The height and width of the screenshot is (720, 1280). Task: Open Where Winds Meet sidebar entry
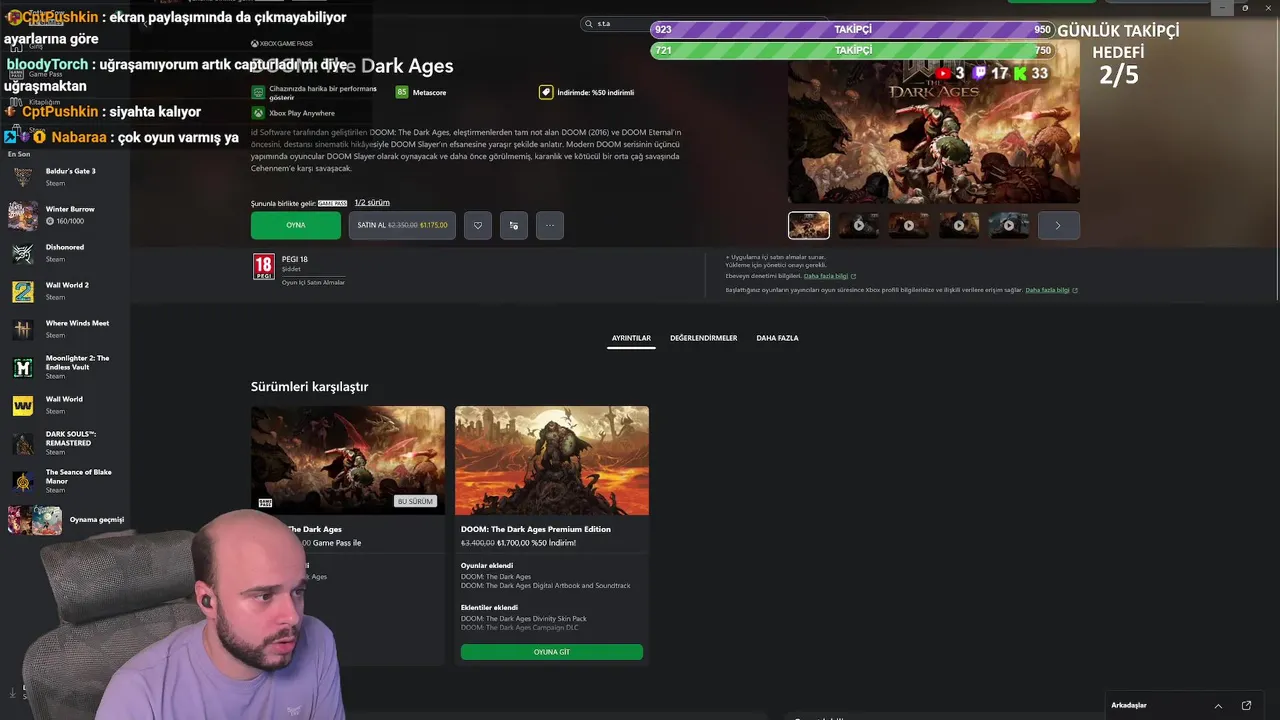[x=65, y=329]
